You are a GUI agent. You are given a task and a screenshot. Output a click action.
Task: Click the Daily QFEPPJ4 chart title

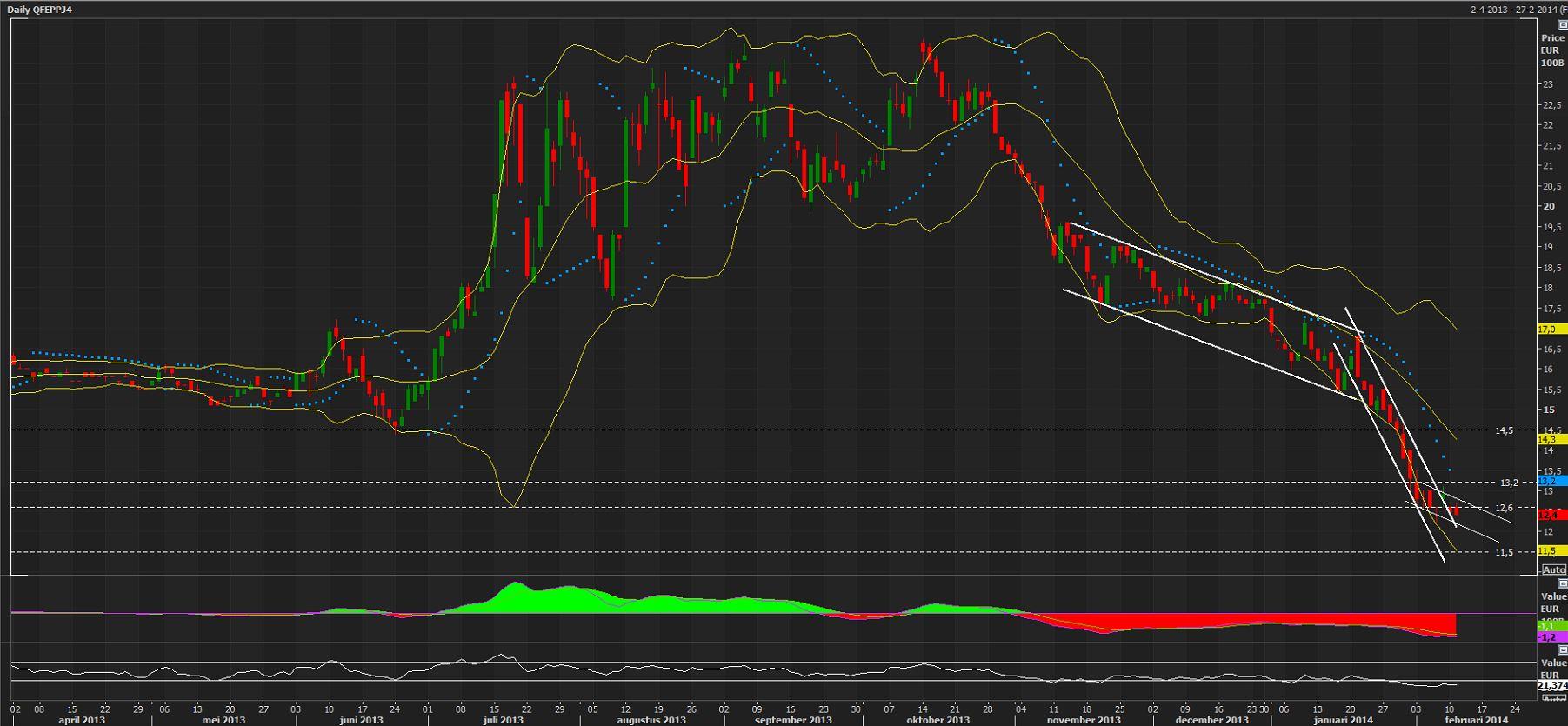(40, 10)
